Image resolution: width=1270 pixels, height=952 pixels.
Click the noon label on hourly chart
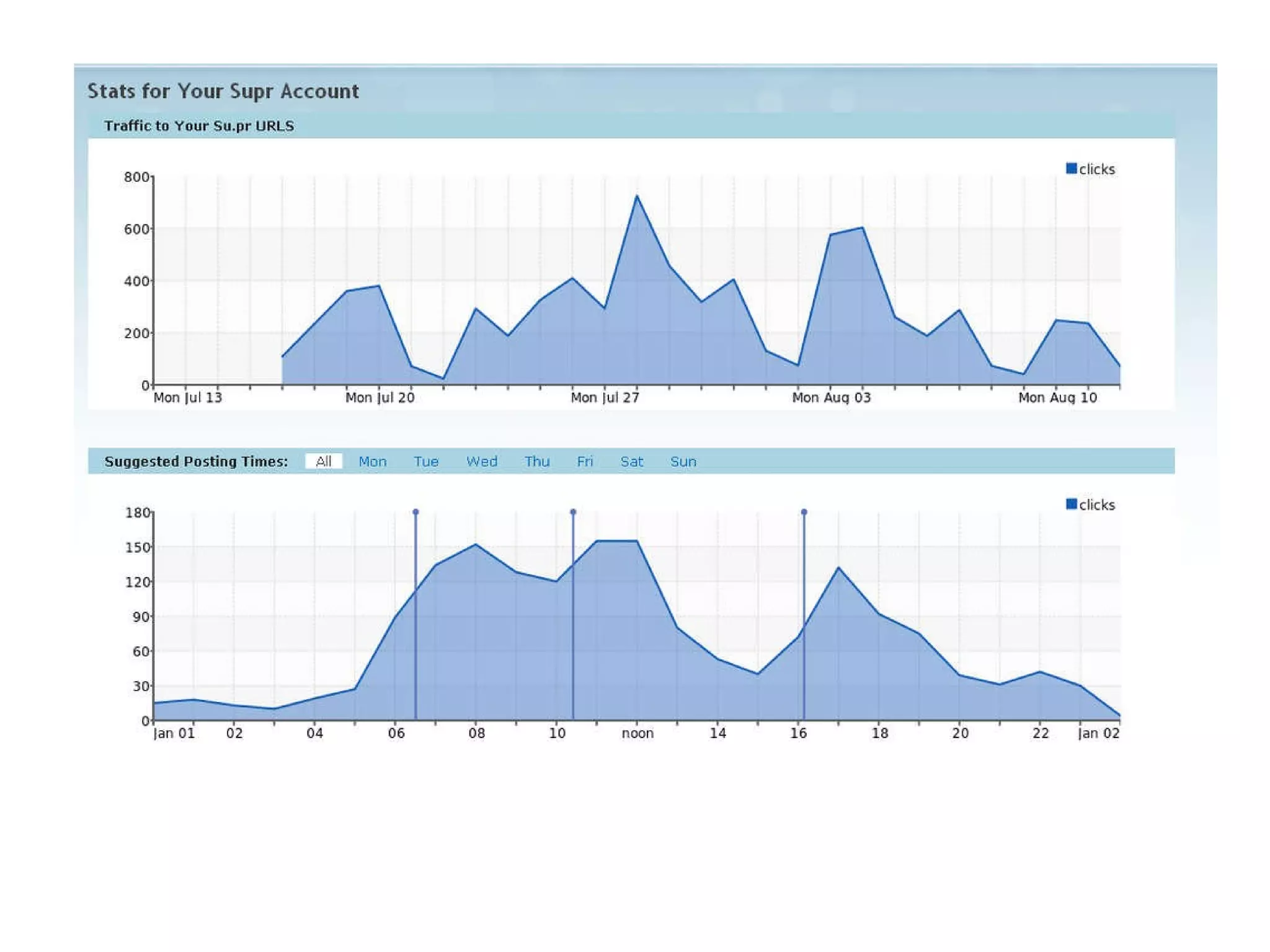pos(637,733)
